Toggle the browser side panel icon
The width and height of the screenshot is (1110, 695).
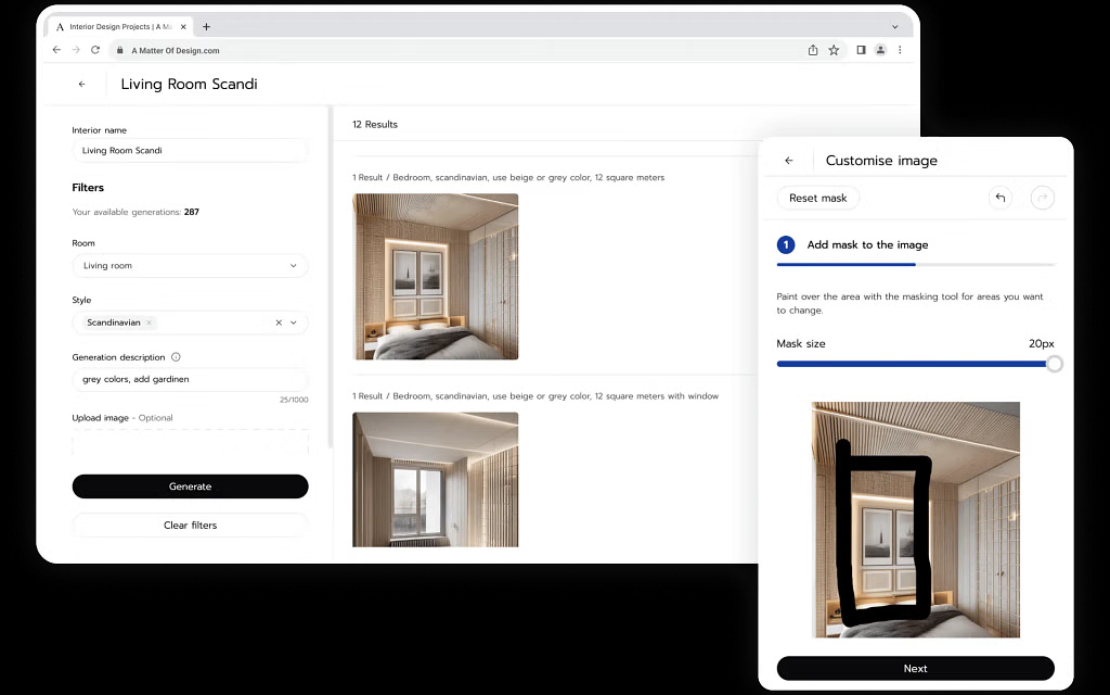tap(861, 50)
